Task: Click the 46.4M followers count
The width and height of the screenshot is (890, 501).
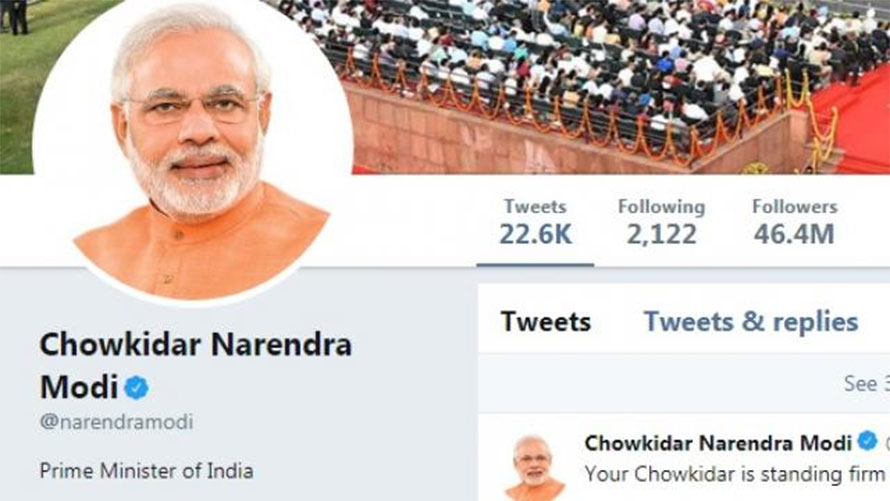Action: pos(794,234)
